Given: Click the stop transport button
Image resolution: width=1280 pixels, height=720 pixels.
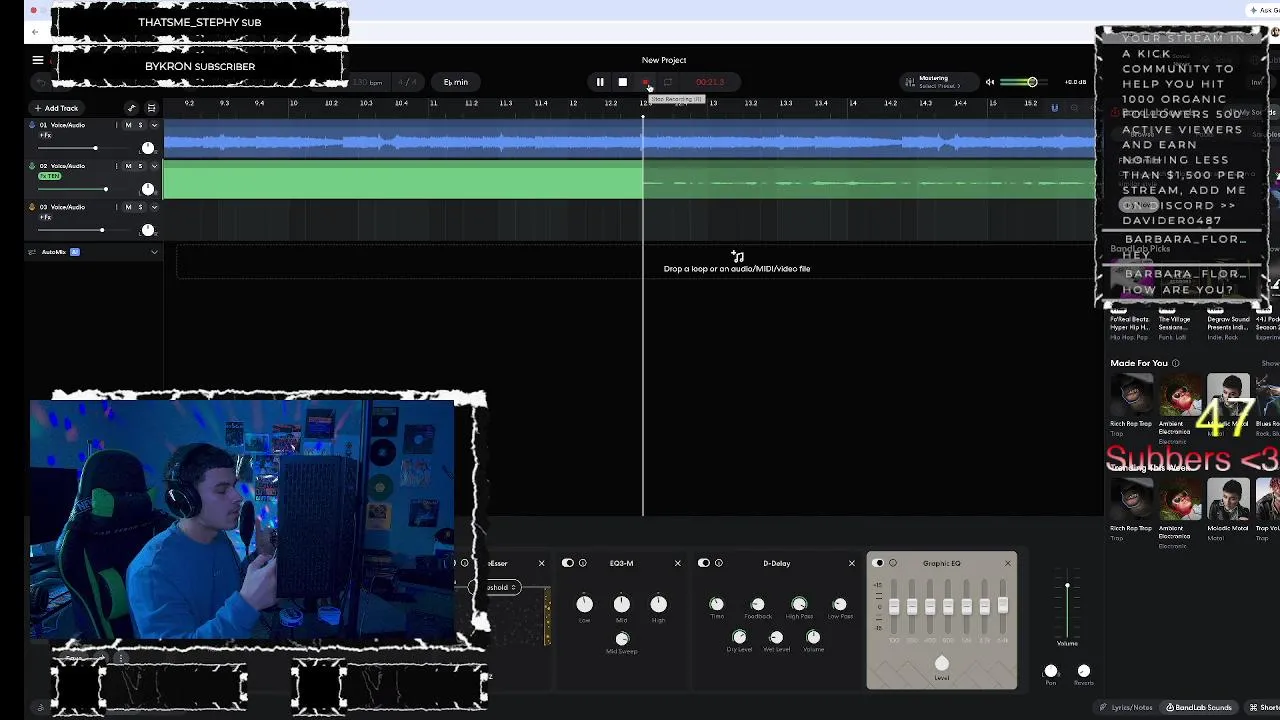Looking at the screenshot, I should (x=622, y=82).
